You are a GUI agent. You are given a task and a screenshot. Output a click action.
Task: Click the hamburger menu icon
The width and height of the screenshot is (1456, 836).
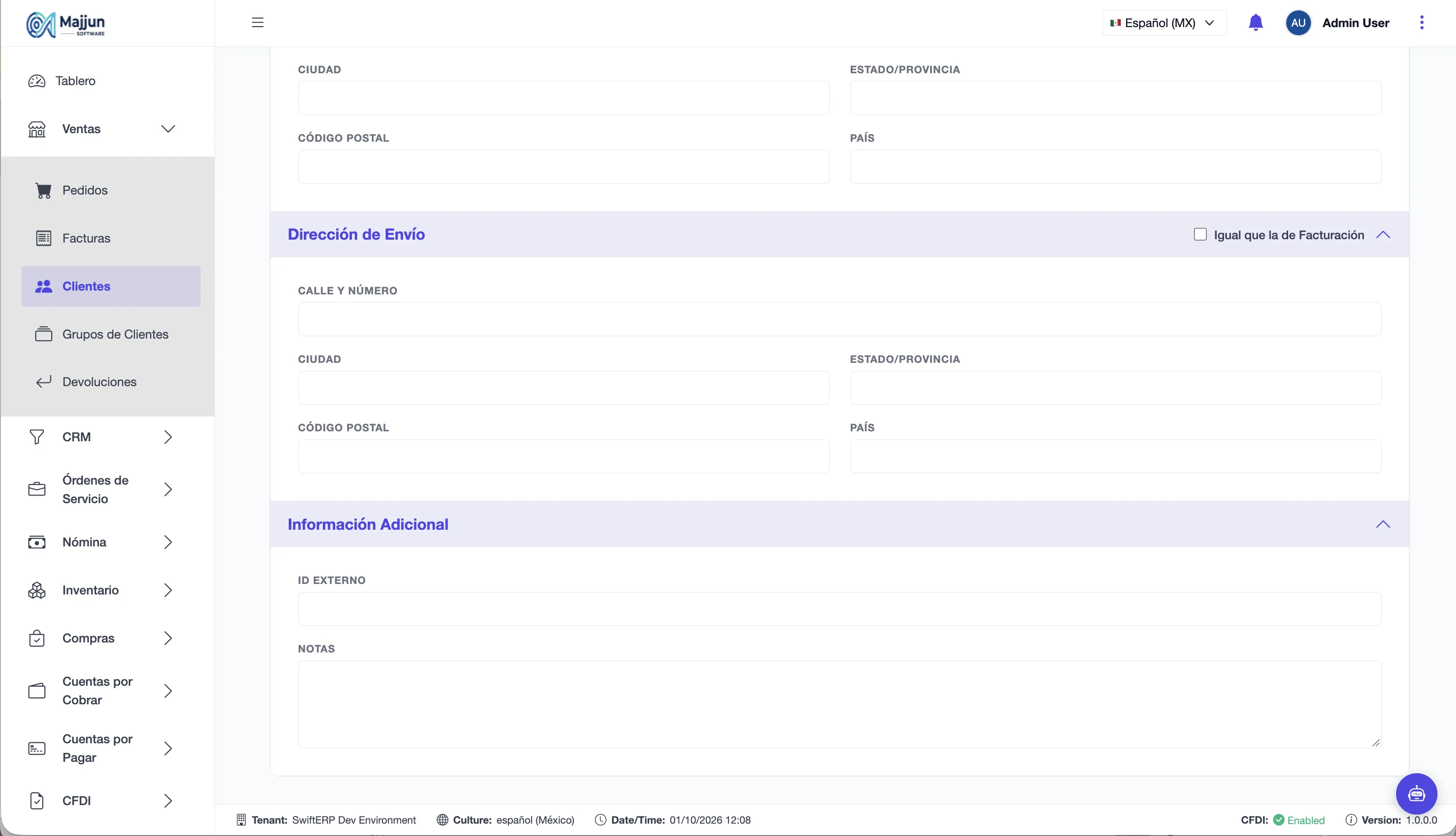(x=257, y=22)
